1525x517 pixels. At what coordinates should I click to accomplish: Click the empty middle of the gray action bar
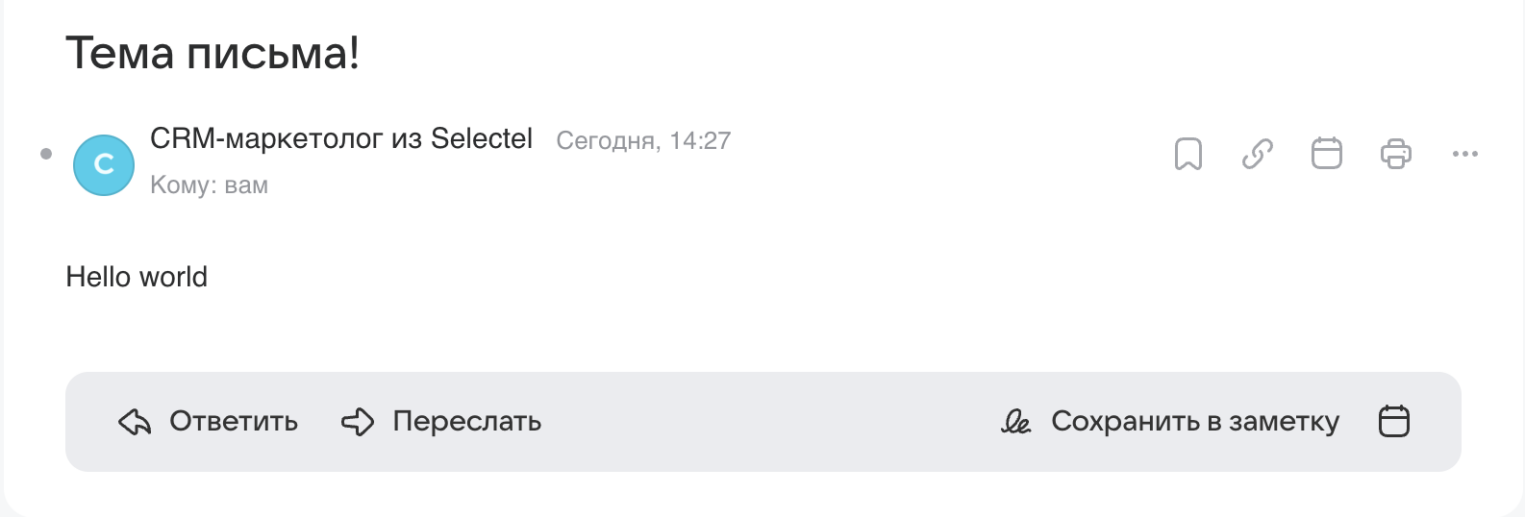[x=770, y=422]
